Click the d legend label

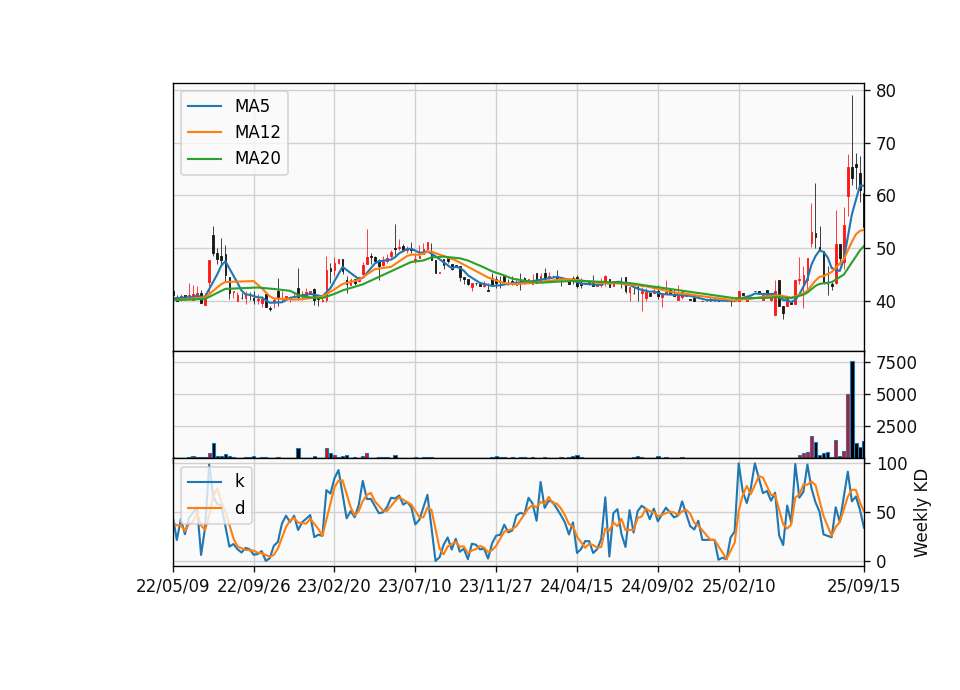[239, 507]
